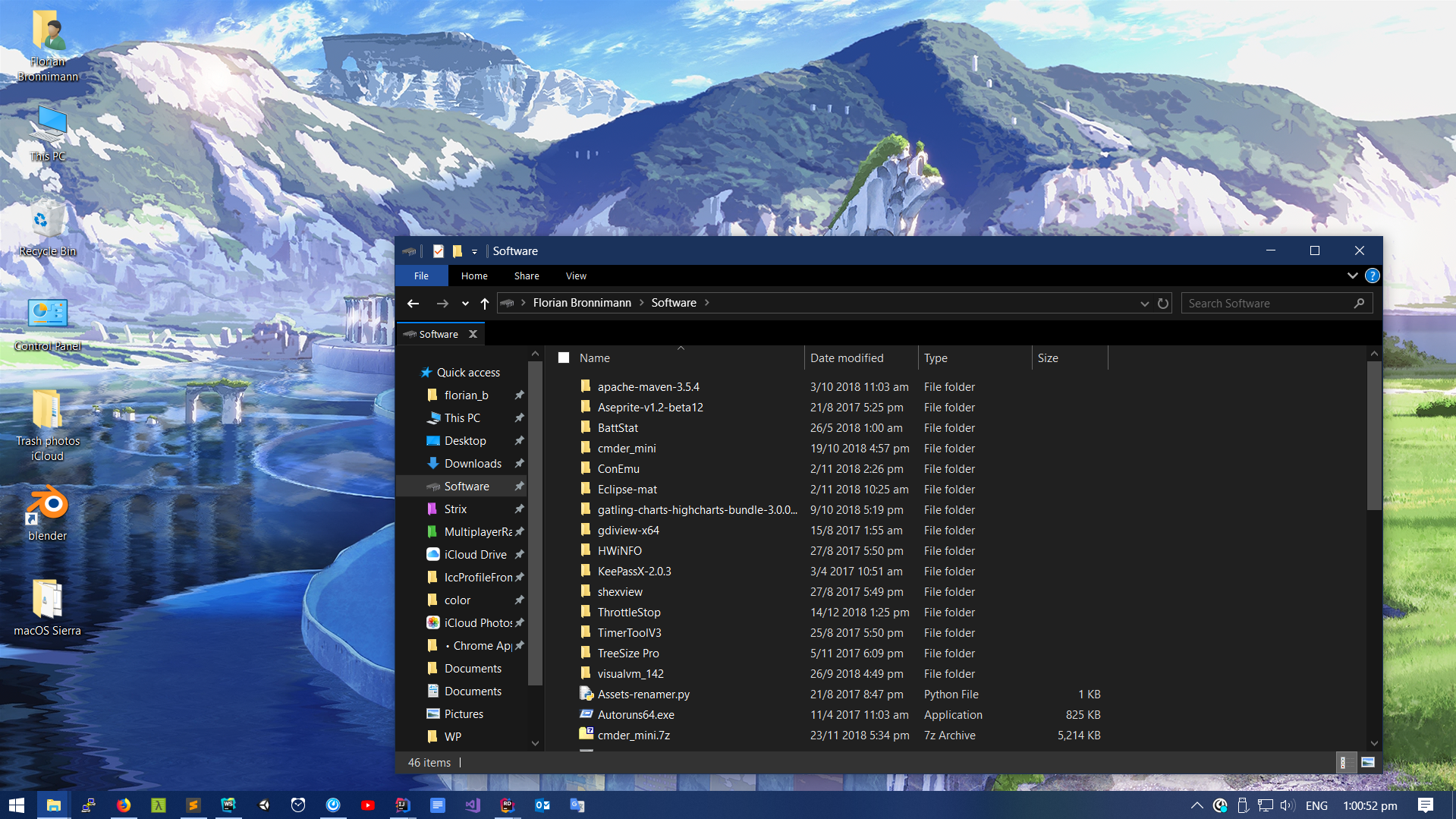Select iCloud Drive in Quick access
Viewport: 1456px width, 819px height.
[x=475, y=555]
